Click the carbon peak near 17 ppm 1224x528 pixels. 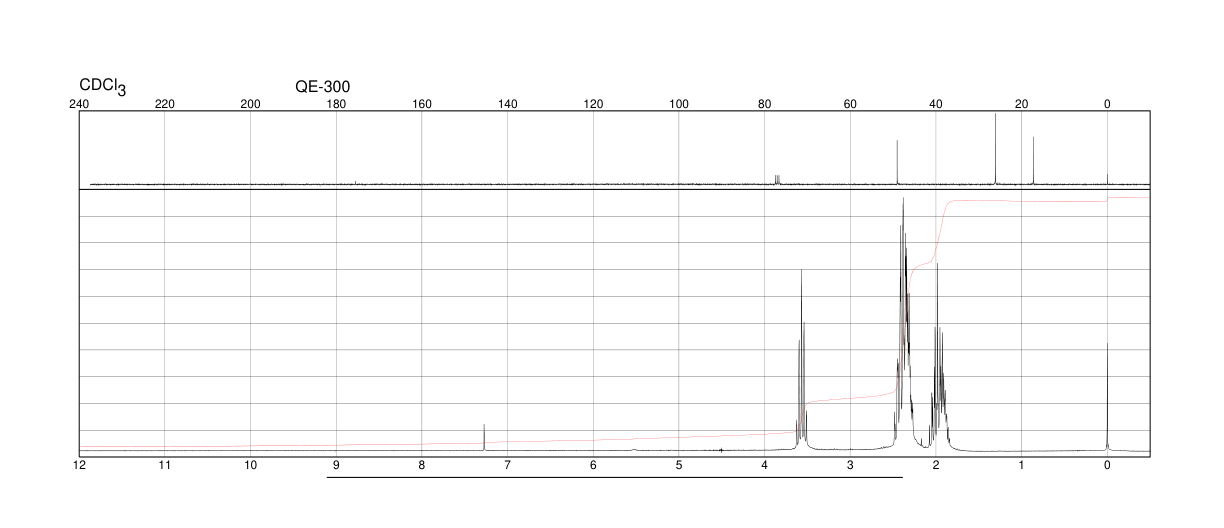point(1033,161)
